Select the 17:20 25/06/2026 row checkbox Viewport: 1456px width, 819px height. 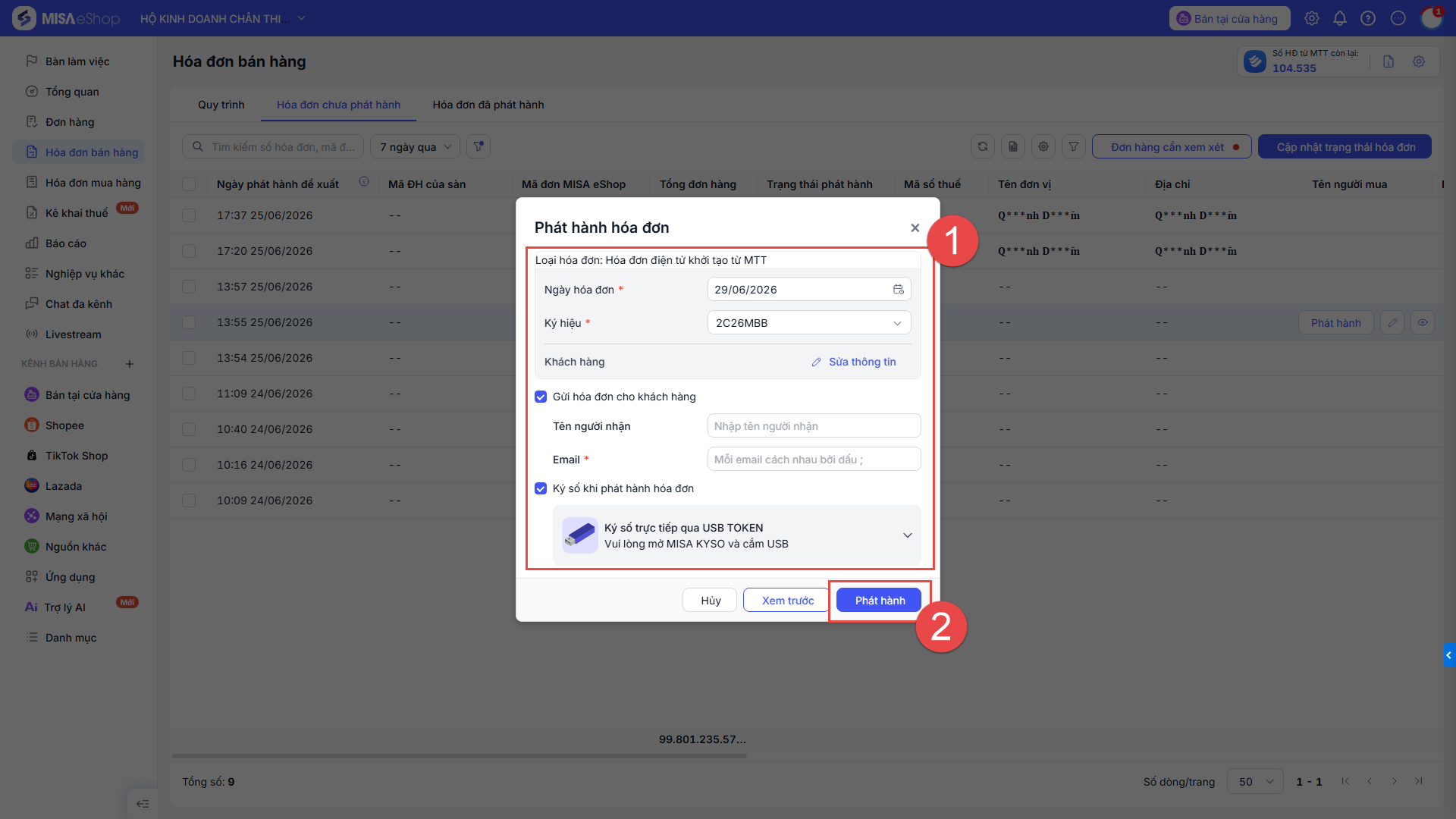tap(189, 251)
